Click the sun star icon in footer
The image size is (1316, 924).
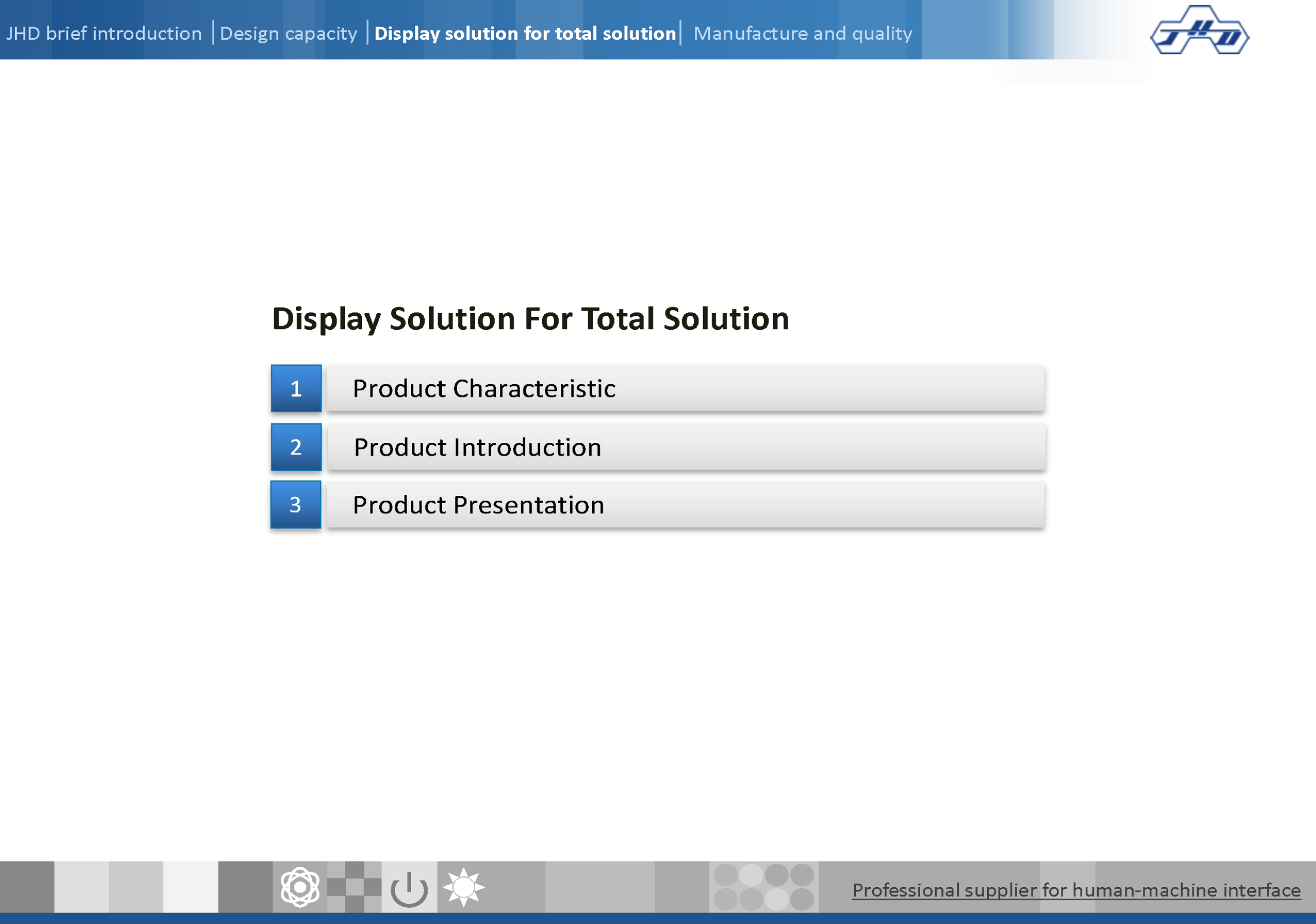(463, 887)
